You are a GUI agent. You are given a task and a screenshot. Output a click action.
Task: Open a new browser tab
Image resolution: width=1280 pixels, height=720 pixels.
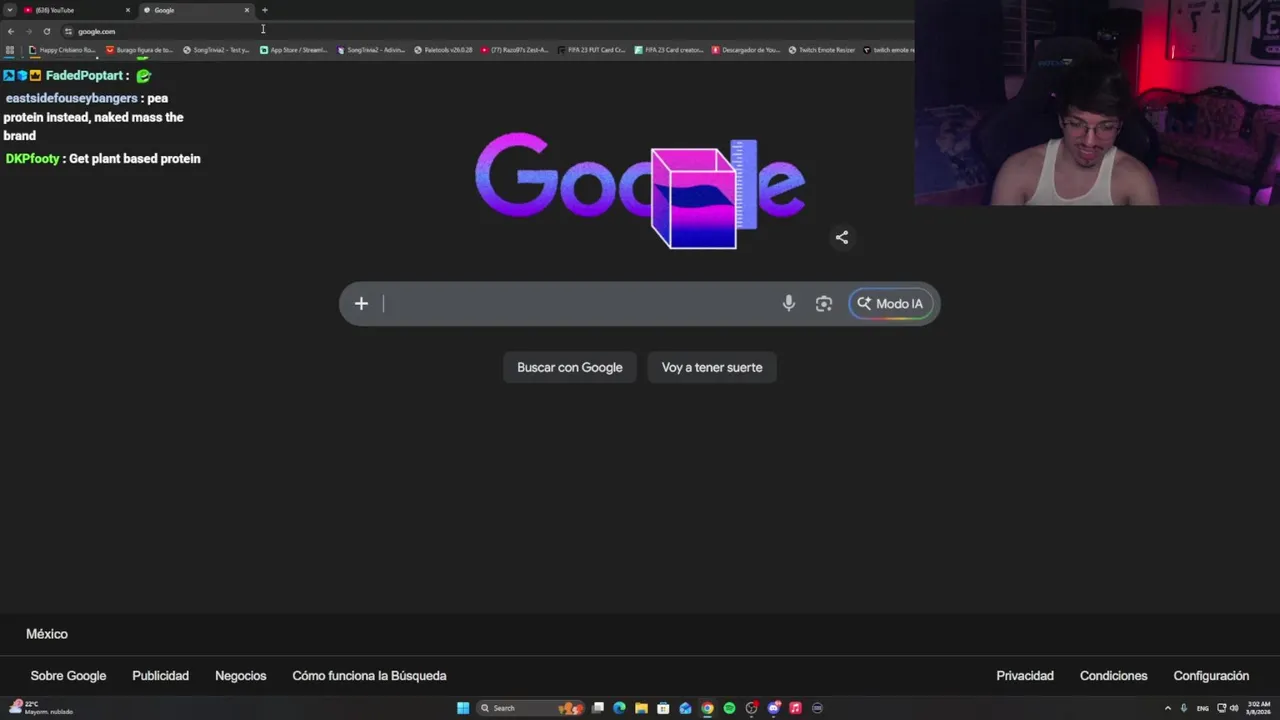click(x=265, y=10)
